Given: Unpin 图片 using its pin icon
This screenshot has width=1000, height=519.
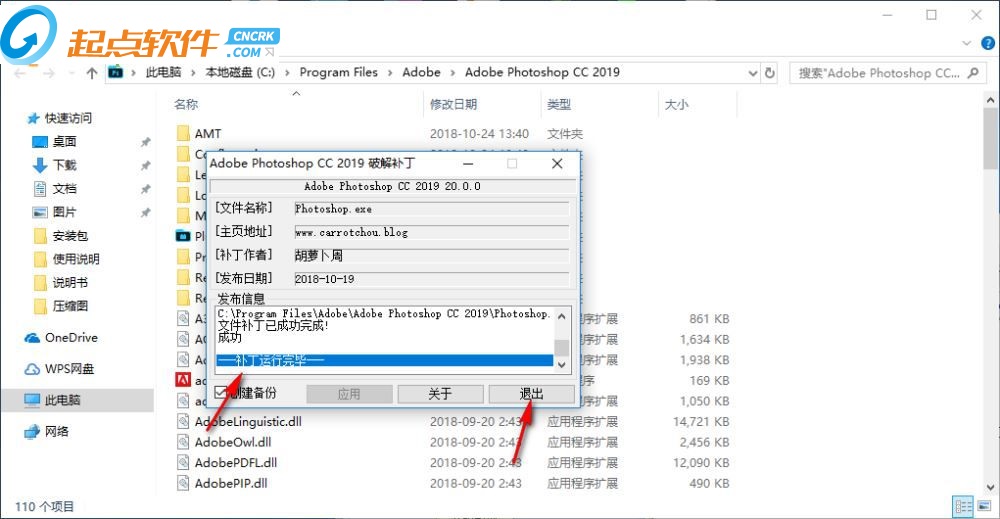Looking at the screenshot, I should pyautogui.click(x=145, y=212).
